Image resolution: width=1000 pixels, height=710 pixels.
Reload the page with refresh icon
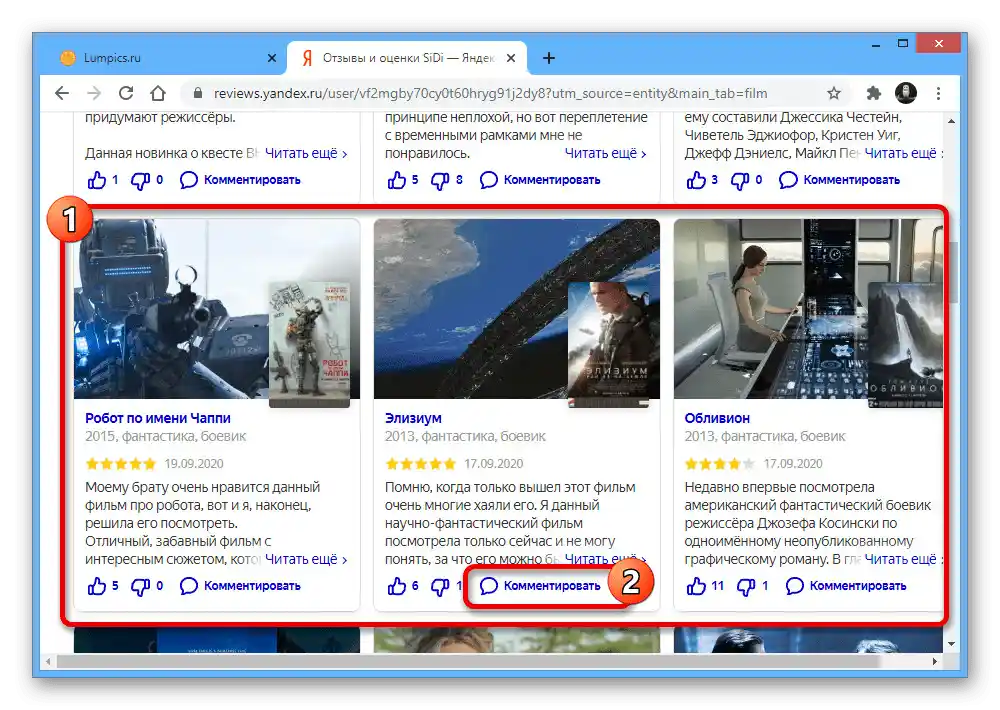tap(126, 93)
